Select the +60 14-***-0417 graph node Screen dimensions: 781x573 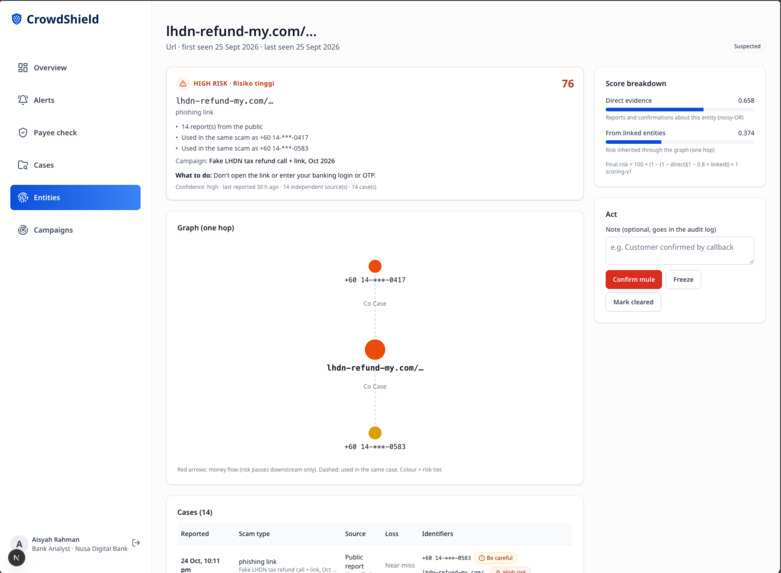[x=375, y=266]
